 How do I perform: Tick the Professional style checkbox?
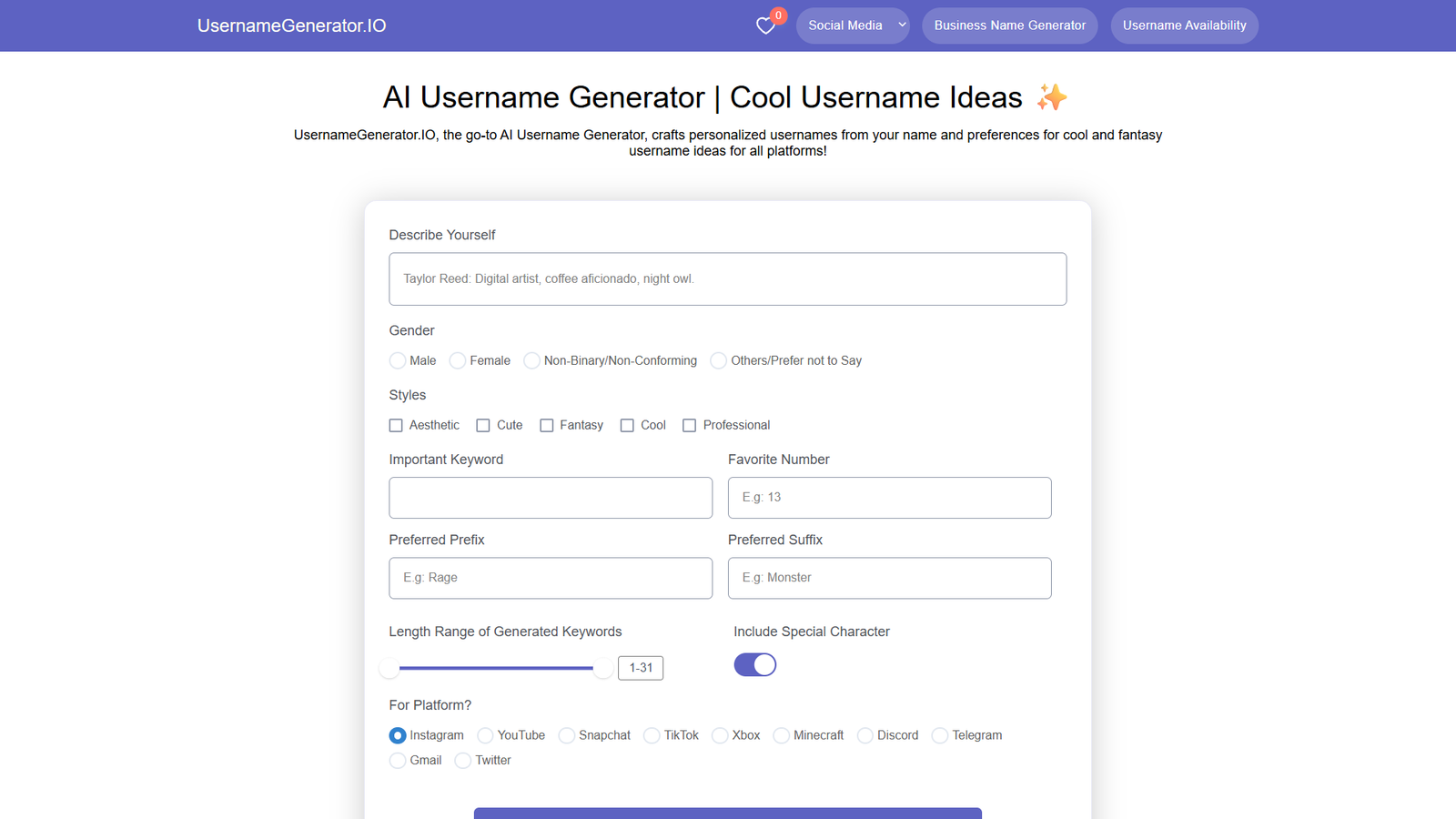pos(690,425)
